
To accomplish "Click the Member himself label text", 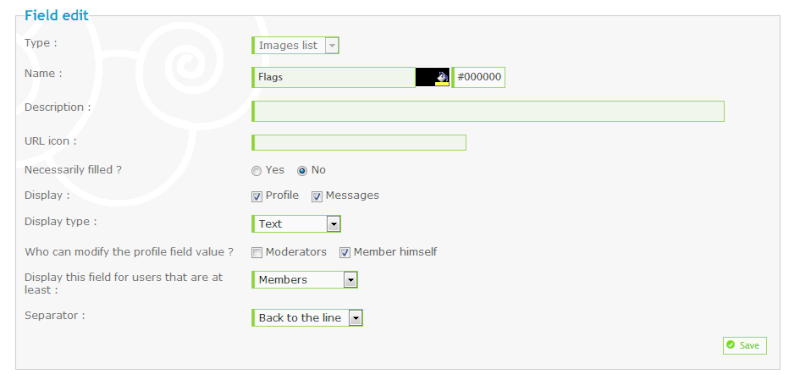I will 395,252.
